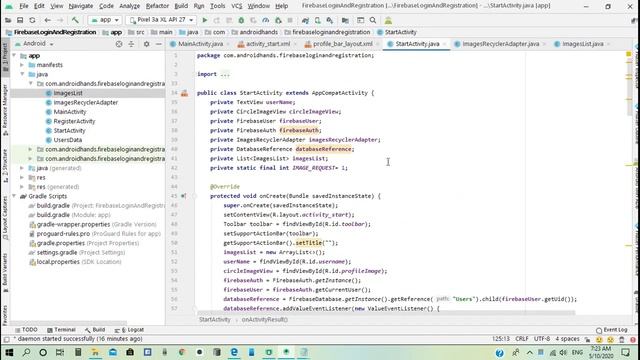Toggle the Resource Manager side tab
Viewport: 640px width, 360px height.
(x=5, y=110)
